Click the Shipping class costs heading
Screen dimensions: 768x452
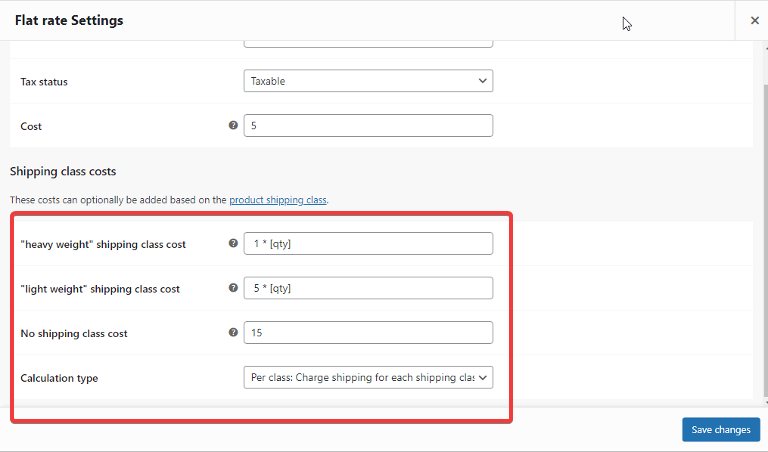tap(63, 171)
